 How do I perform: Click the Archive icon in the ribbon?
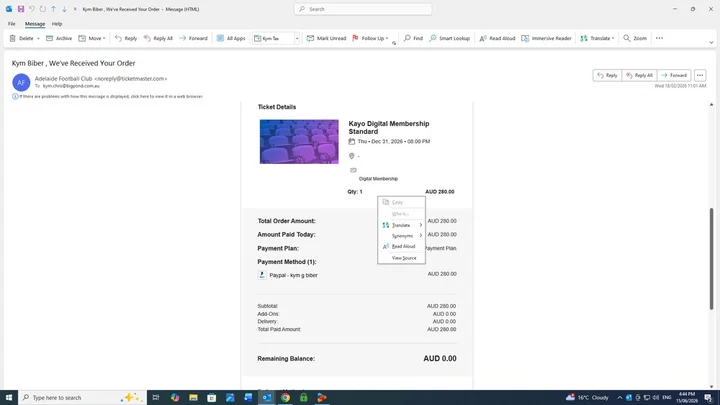[x=50, y=38]
